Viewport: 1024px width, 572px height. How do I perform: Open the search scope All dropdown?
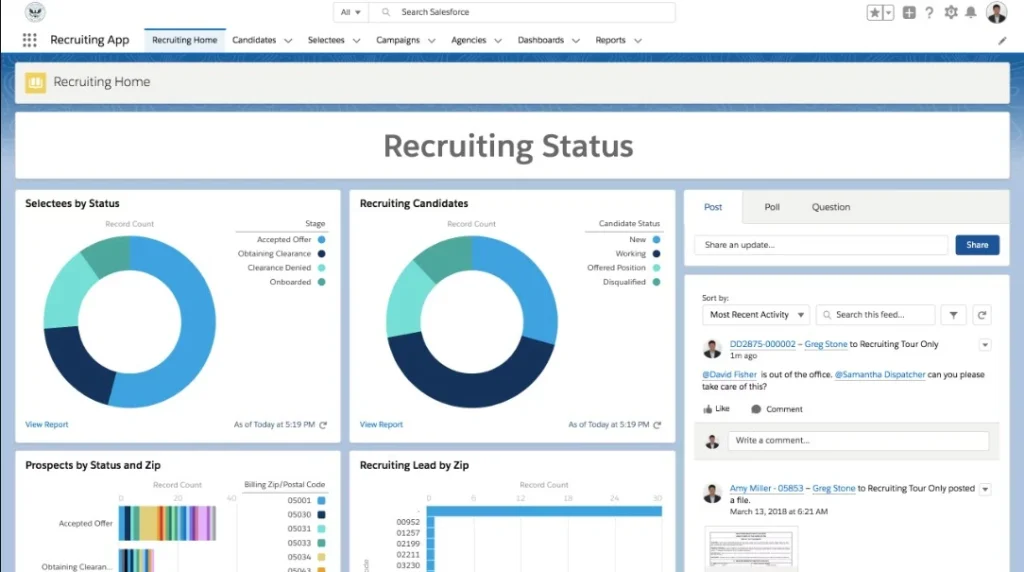coord(351,12)
